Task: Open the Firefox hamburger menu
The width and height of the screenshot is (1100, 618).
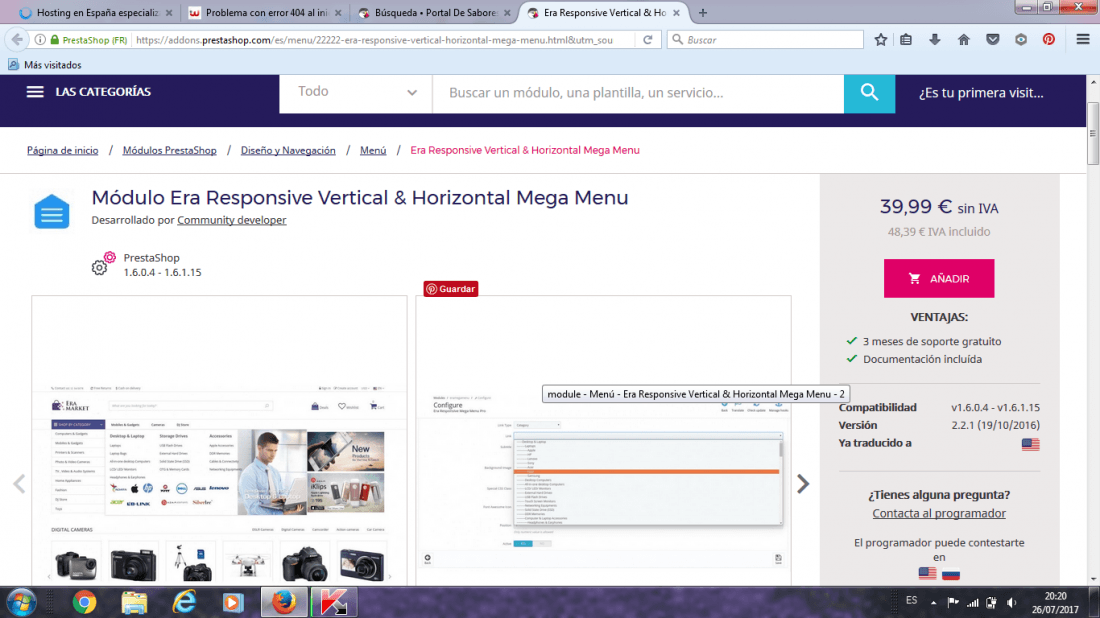Action: point(1083,40)
